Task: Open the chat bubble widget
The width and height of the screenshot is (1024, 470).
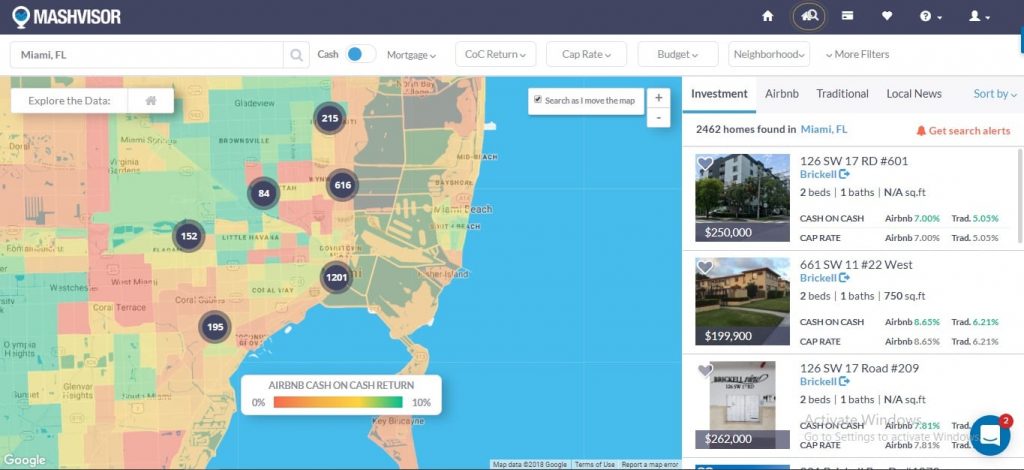Action: point(989,435)
